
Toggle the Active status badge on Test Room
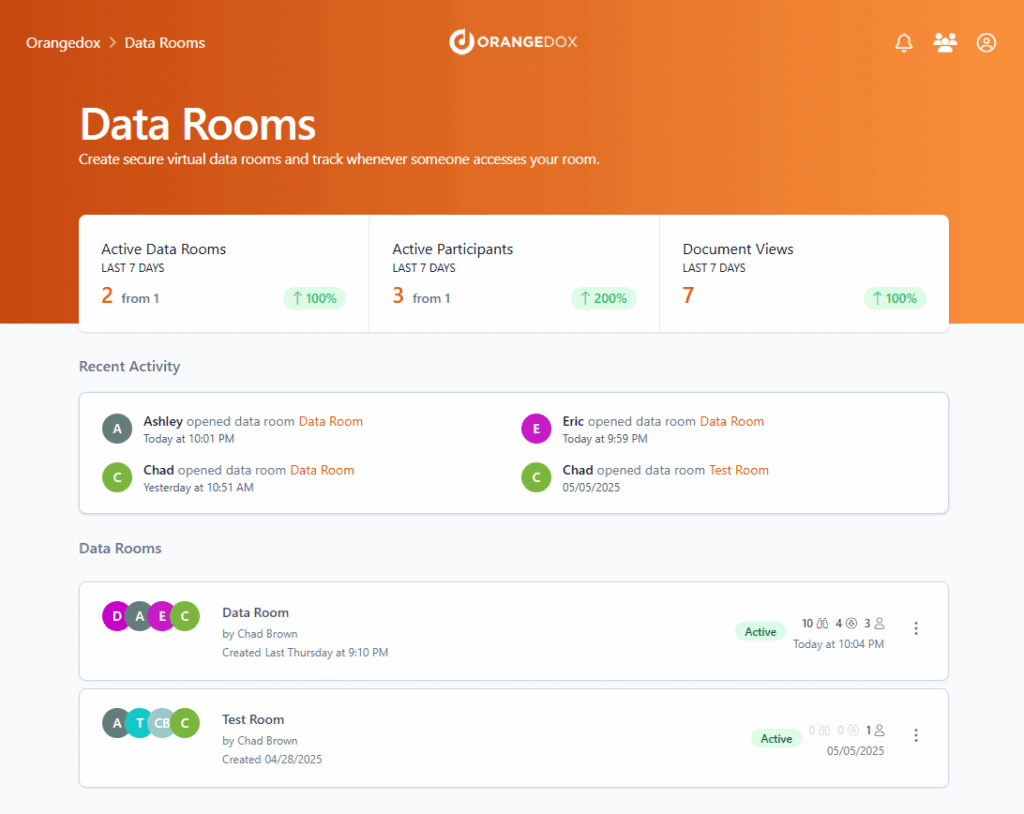click(776, 738)
